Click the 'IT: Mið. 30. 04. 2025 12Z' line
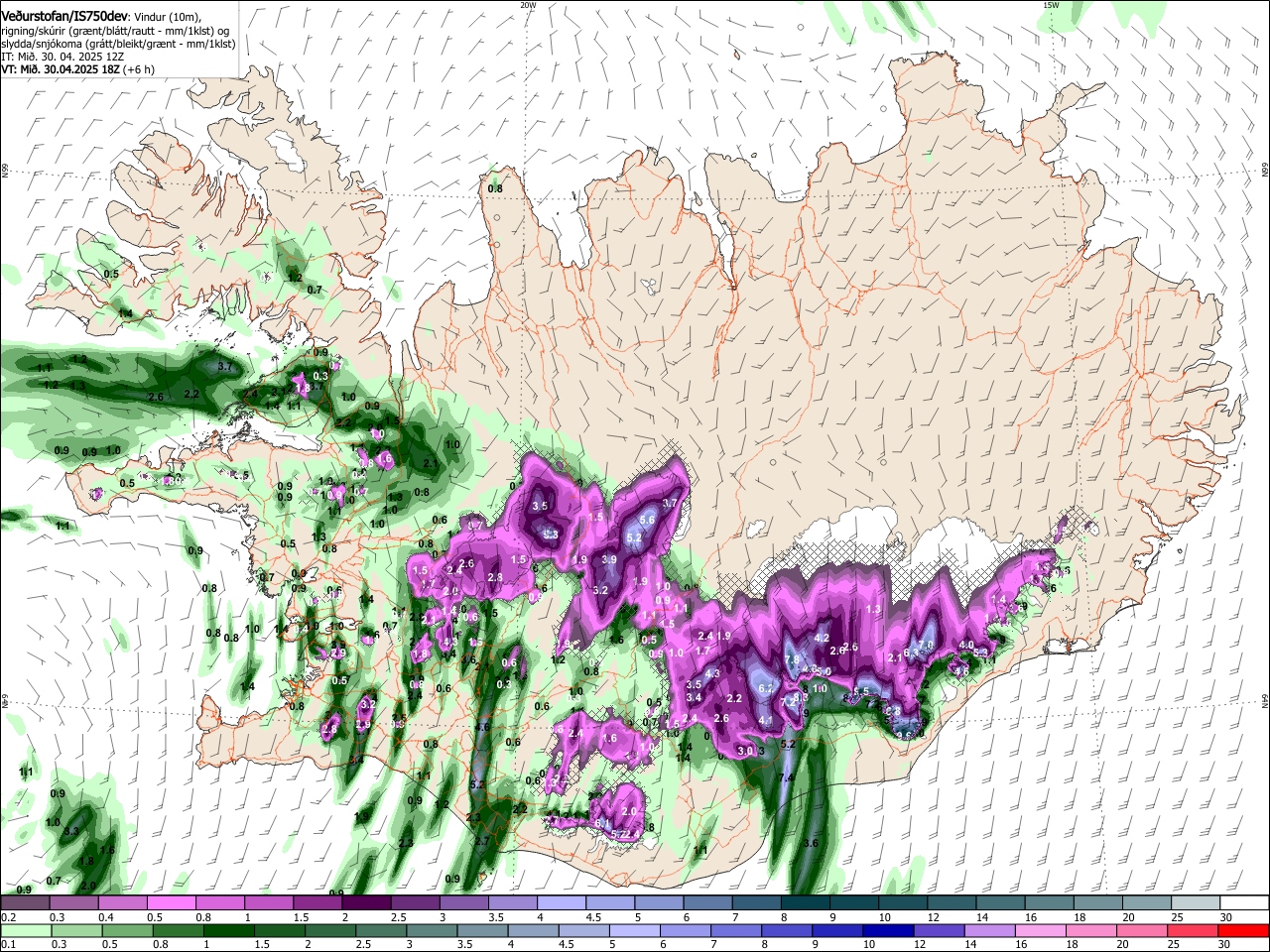Viewport: 1270px width, 952px height. point(63,57)
